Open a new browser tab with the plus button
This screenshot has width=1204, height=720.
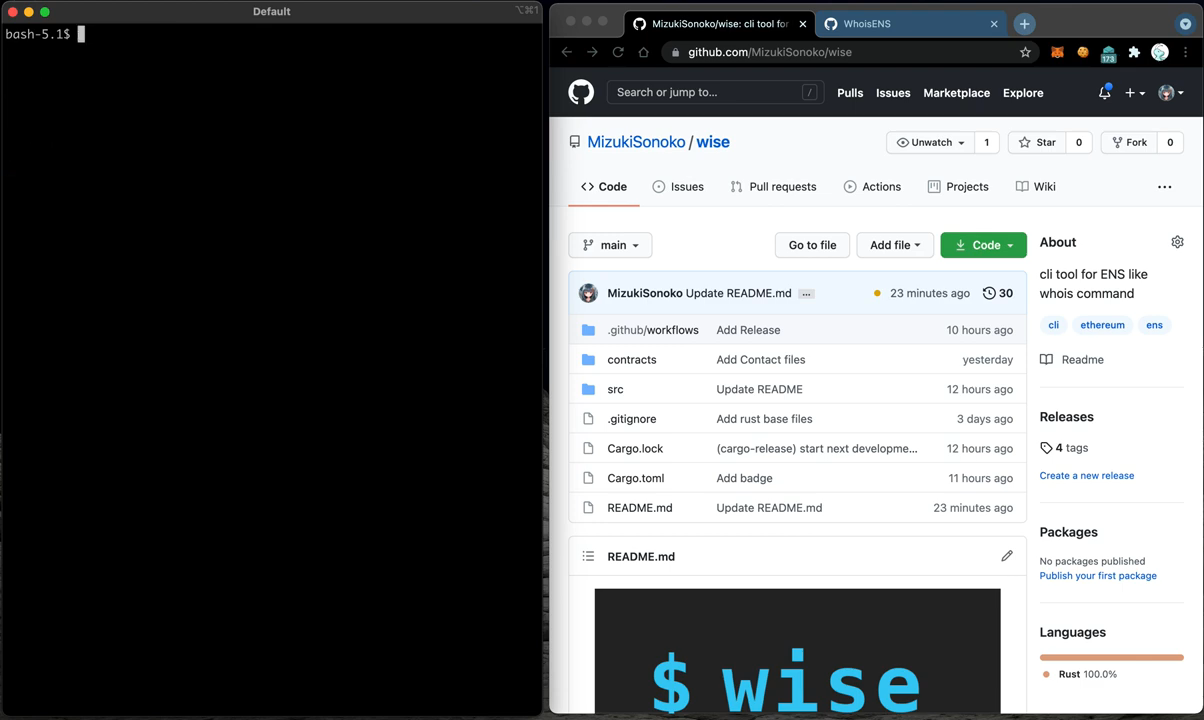[x=1024, y=24]
